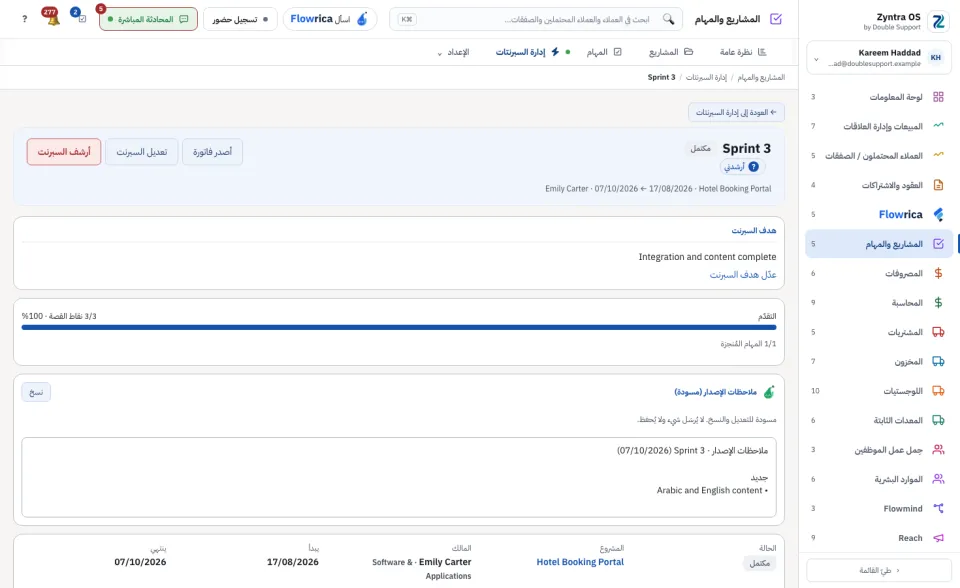Click the search magnifier icon
Image resolution: width=960 pixels, height=588 pixels.
point(669,19)
